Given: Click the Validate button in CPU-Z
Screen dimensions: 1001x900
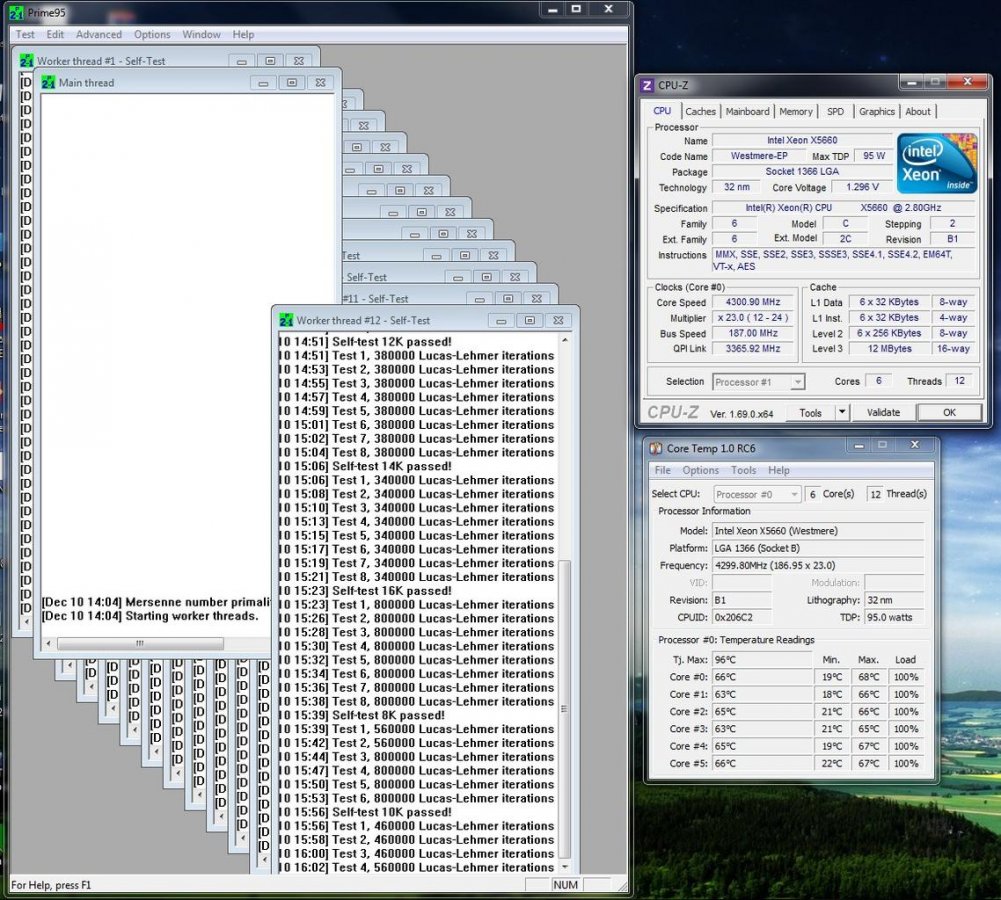Looking at the screenshot, I should coord(882,412).
